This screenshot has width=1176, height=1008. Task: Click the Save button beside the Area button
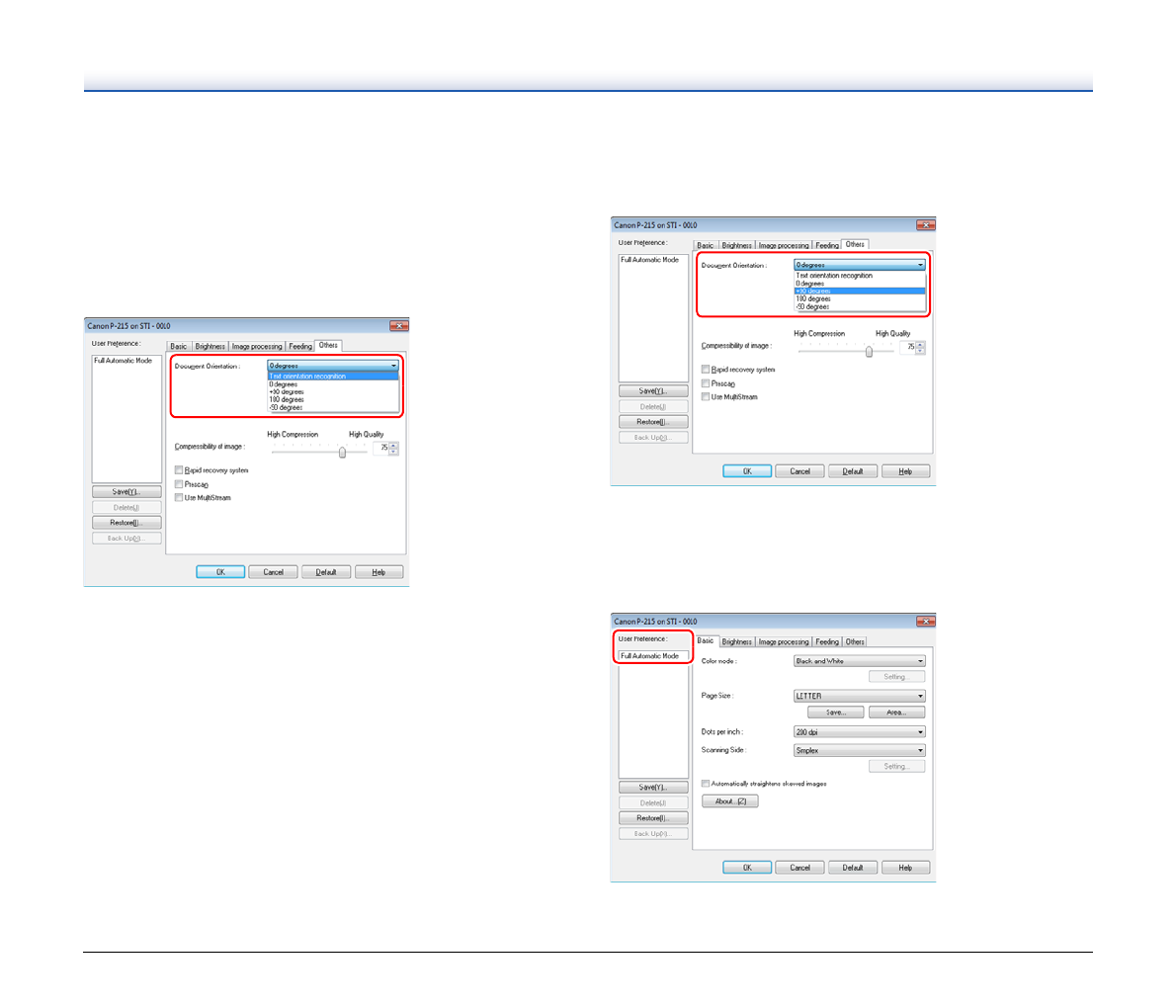pos(836,713)
